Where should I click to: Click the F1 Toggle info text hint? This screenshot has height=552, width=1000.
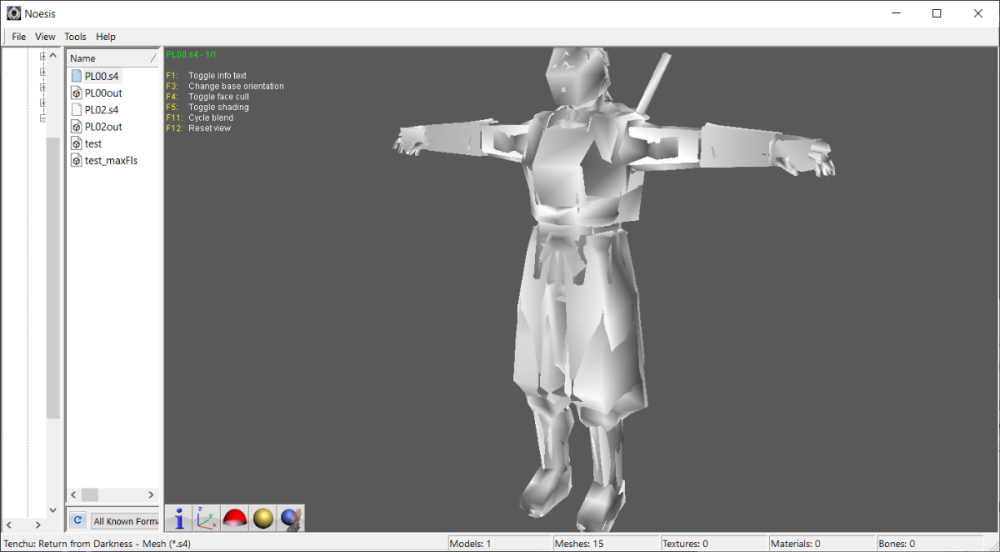pos(206,75)
